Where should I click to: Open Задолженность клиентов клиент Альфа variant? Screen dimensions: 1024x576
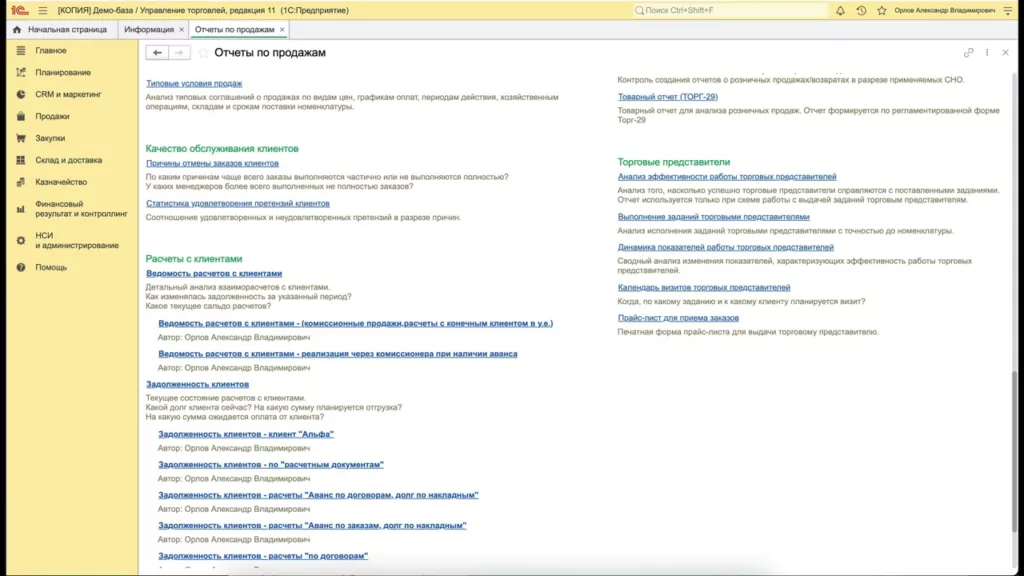pyautogui.click(x=246, y=434)
